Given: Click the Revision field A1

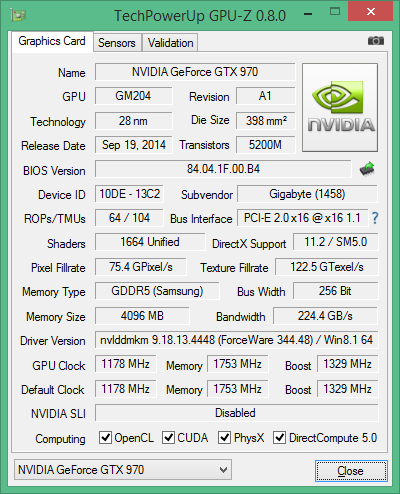Looking at the screenshot, I should pyautogui.click(x=266, y=96).
